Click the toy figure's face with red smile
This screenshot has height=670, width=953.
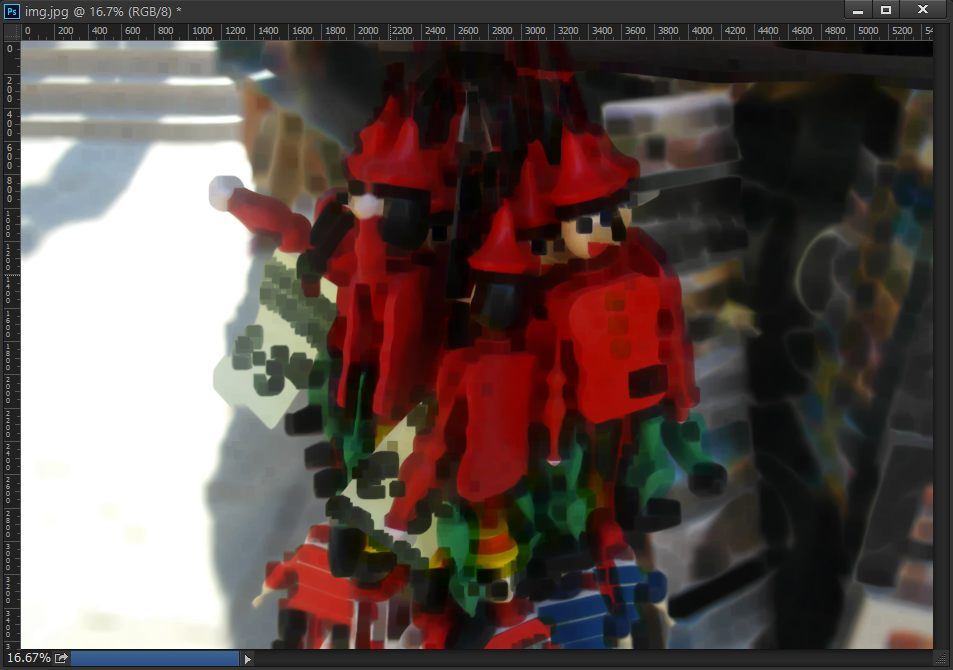point(592,237)
